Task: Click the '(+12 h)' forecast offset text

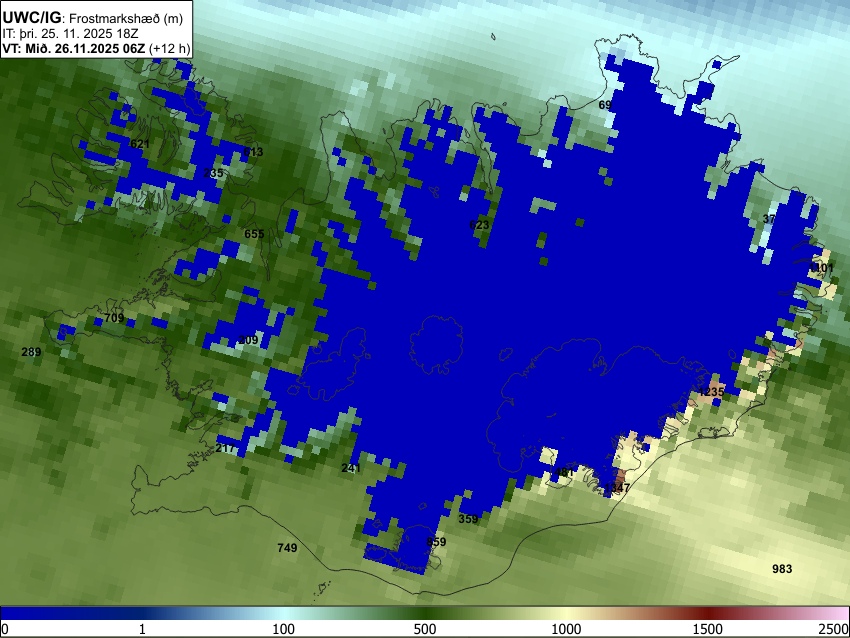Action: pyautogui.click(x=169, y=48)
